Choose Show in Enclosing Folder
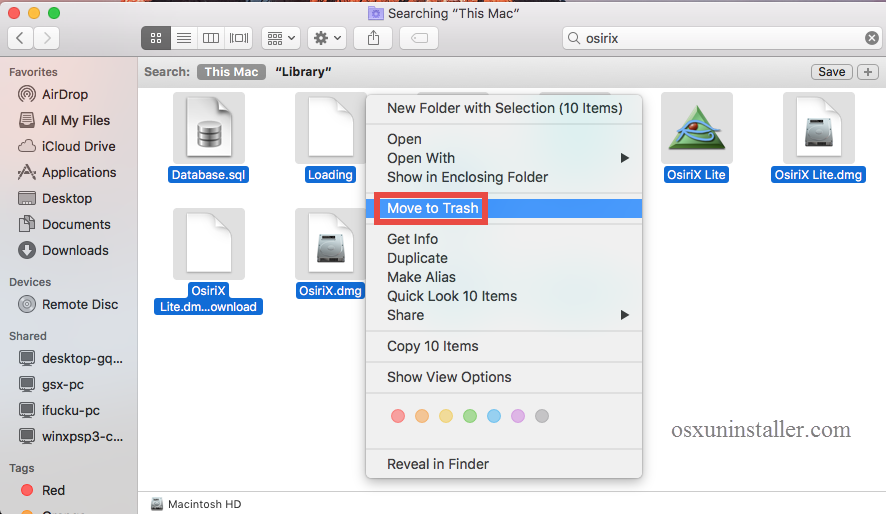 504,177
